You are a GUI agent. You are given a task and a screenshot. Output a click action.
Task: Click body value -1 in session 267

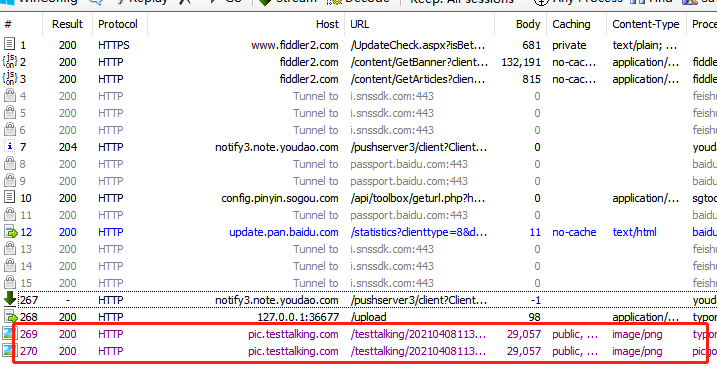(x=535, y=300)
